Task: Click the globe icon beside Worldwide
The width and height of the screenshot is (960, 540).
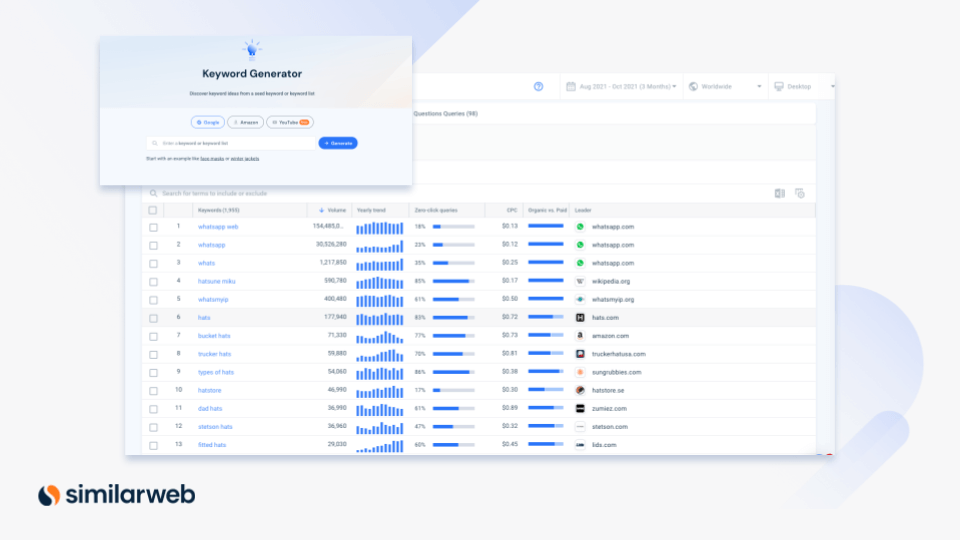Action: 693,86
